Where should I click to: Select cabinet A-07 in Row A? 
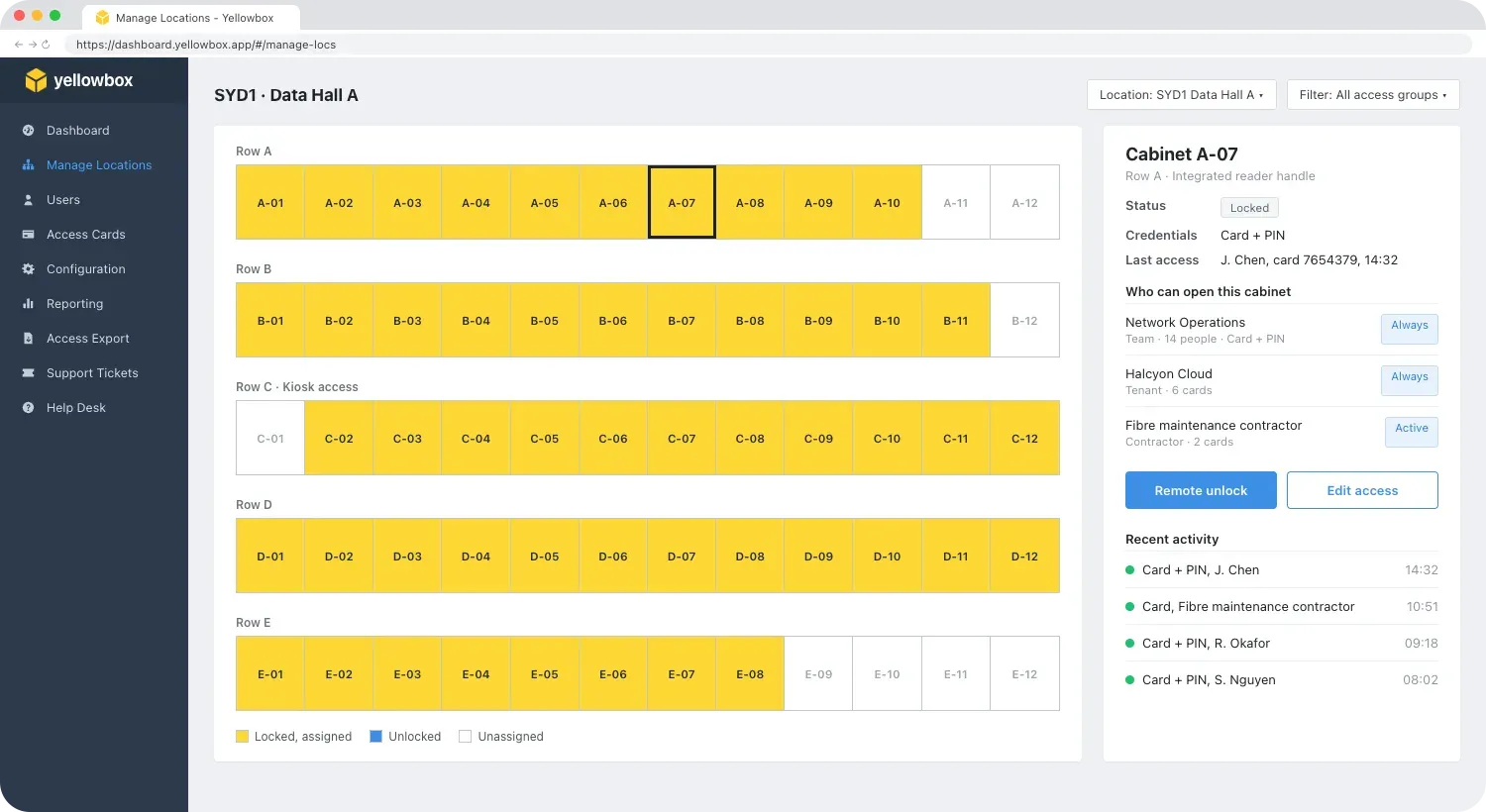point(682,202)
